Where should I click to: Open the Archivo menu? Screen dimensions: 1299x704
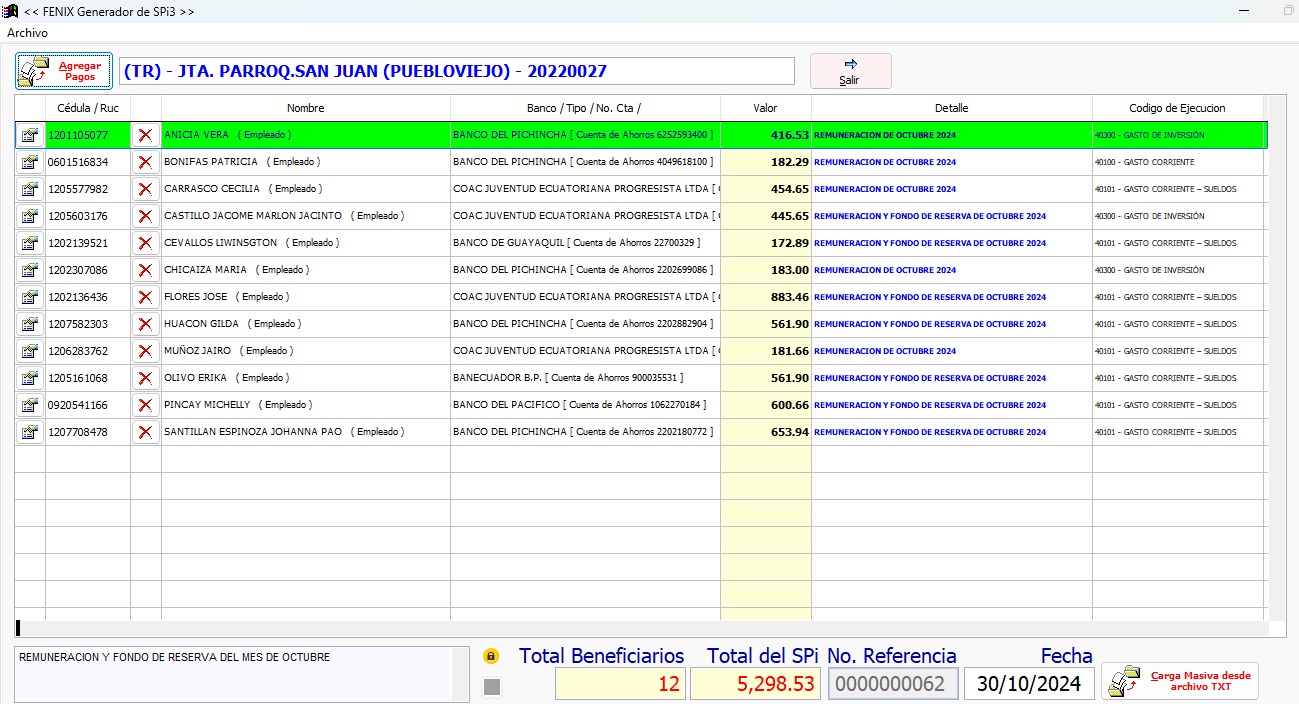pyautogui.click(x=27, y=33)
